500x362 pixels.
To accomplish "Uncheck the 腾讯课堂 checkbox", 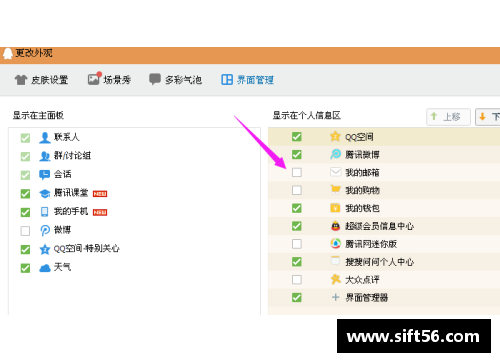I will pyautogui.click(x=25, y=194).
